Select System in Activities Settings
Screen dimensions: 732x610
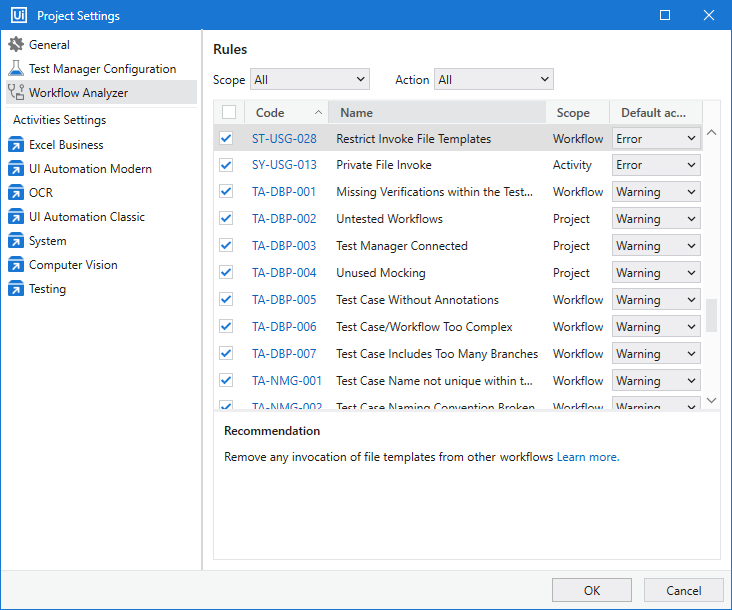48,241
